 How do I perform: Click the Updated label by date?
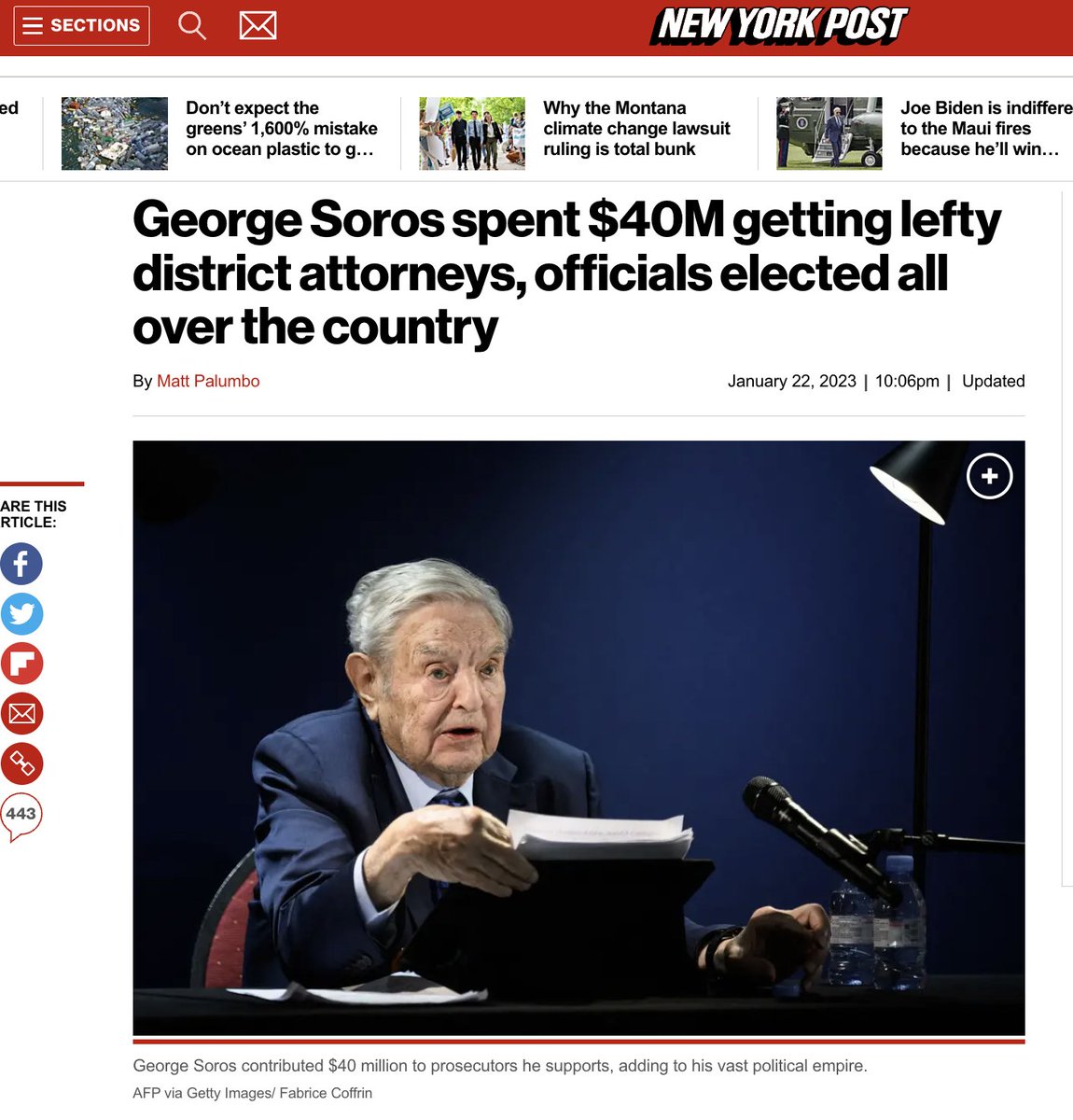click(993, 381)
